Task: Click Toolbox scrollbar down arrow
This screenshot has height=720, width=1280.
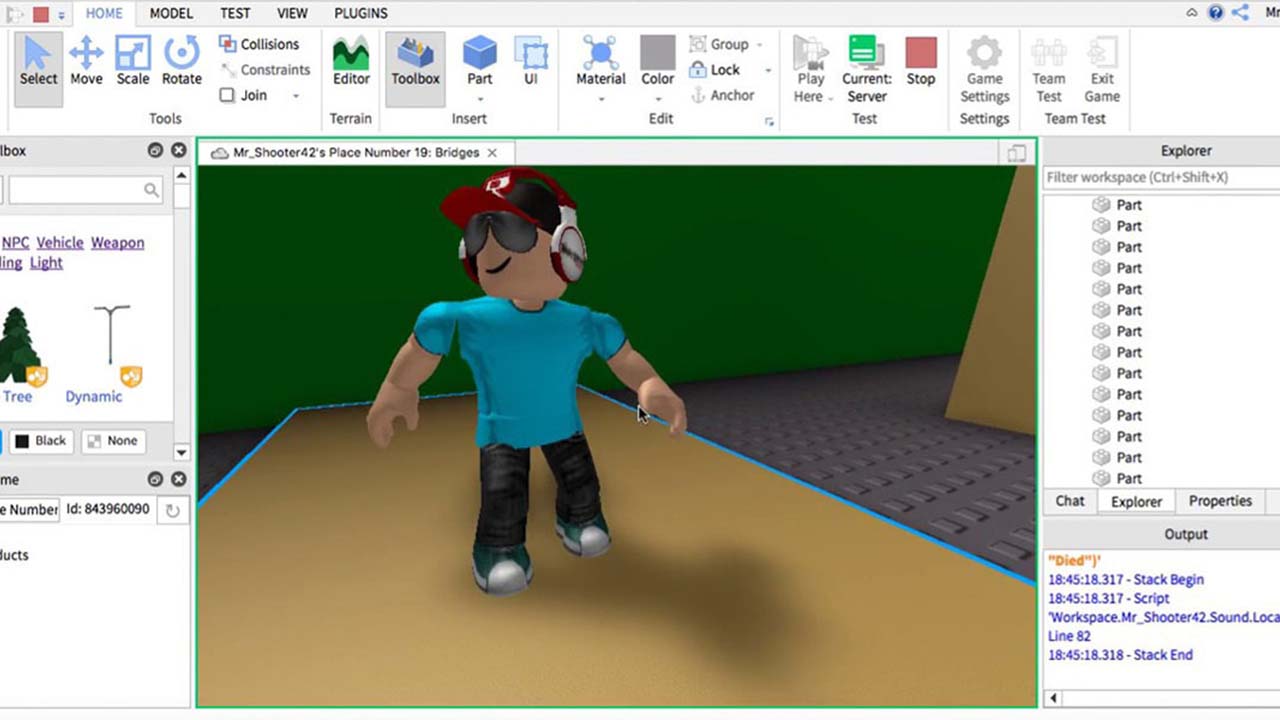Action: [x=181, y=452]
